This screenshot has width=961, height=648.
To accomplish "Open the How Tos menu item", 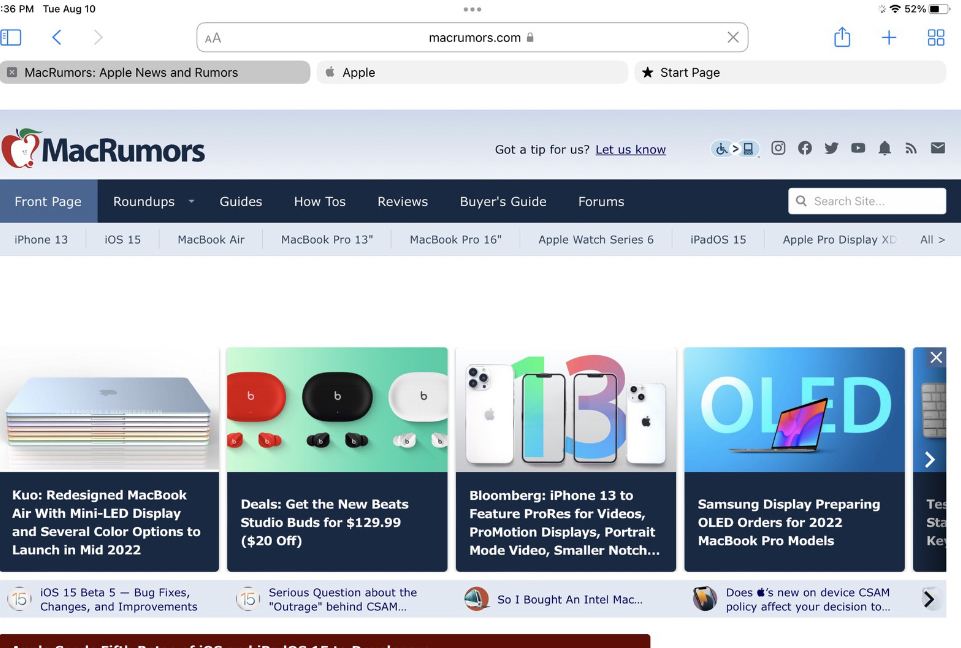I will [x=320, y=201].
